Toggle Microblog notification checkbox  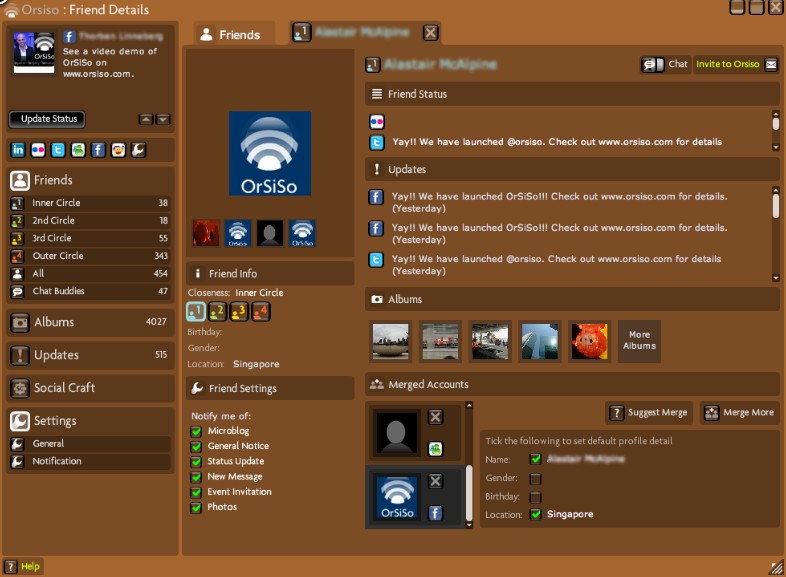point(196,431)
